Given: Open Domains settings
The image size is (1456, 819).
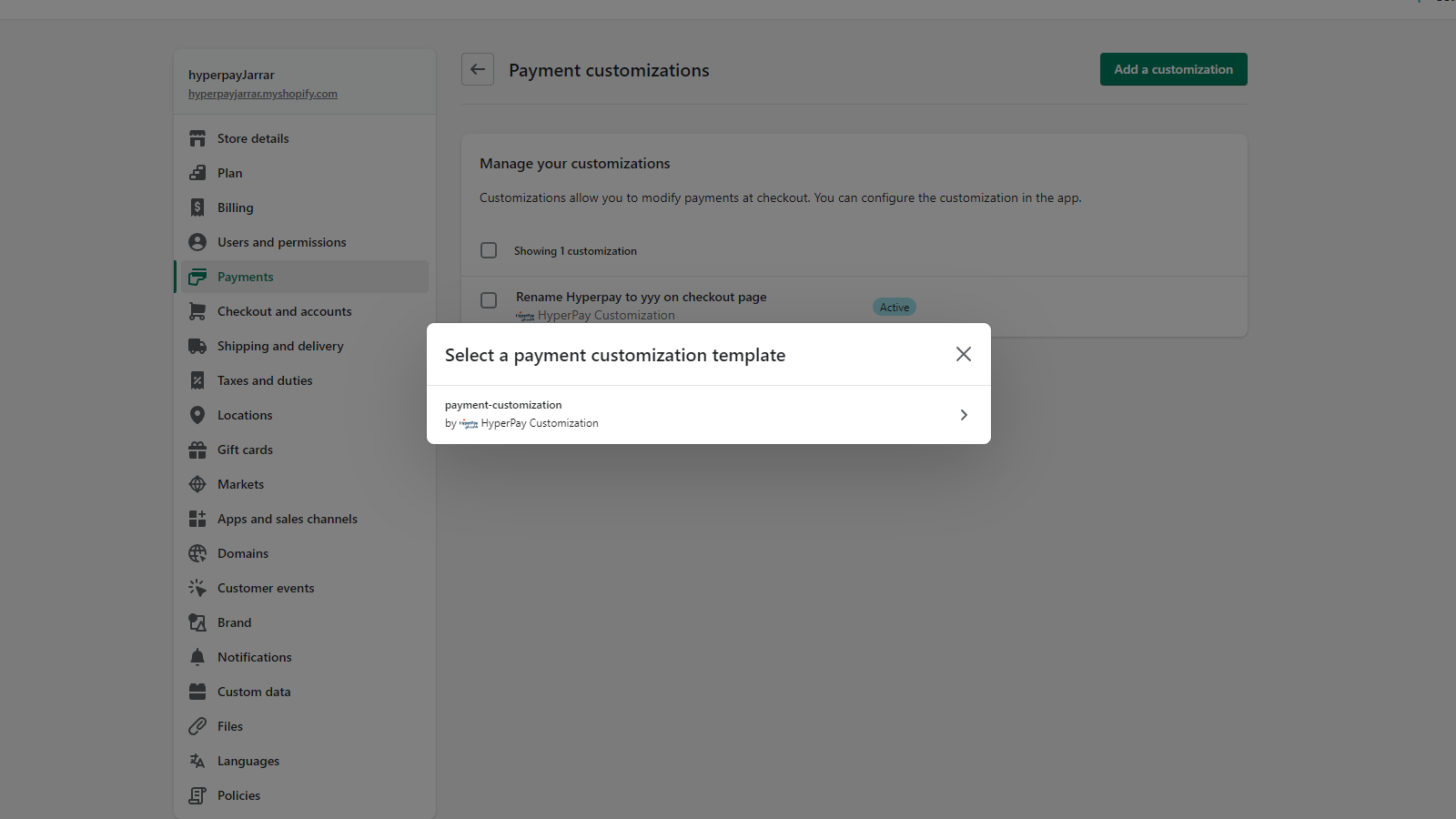Looking at the screenshot, I should pos(305,553).
